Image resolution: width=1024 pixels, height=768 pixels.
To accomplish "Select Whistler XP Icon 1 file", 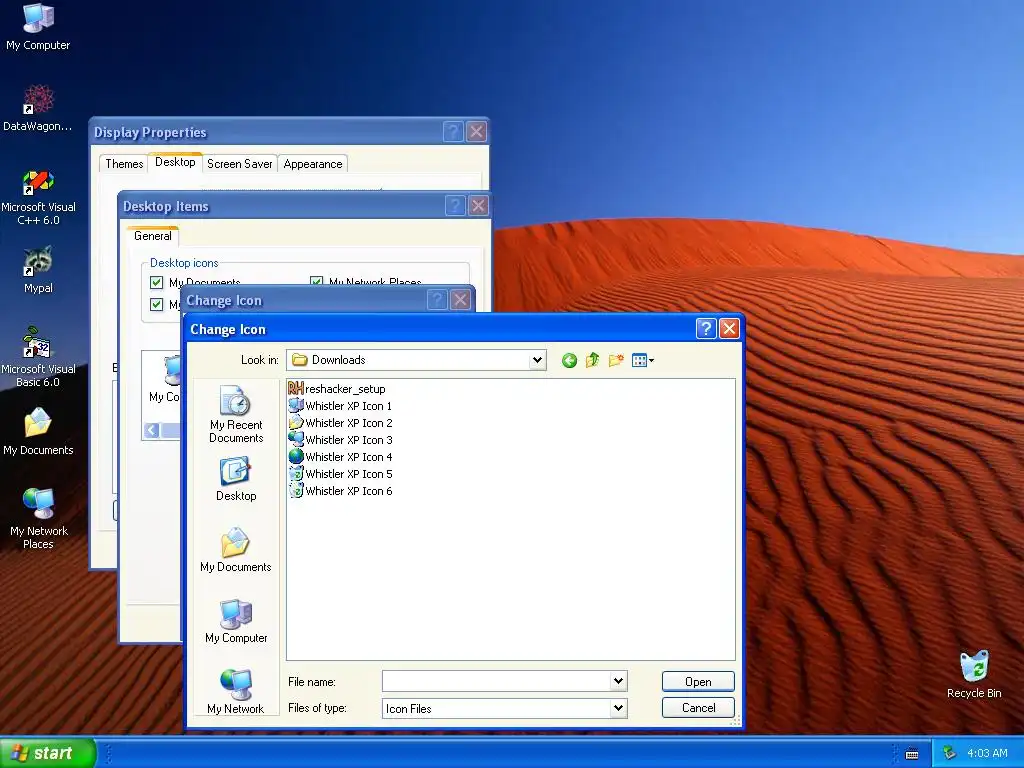I will pos(340,406).
